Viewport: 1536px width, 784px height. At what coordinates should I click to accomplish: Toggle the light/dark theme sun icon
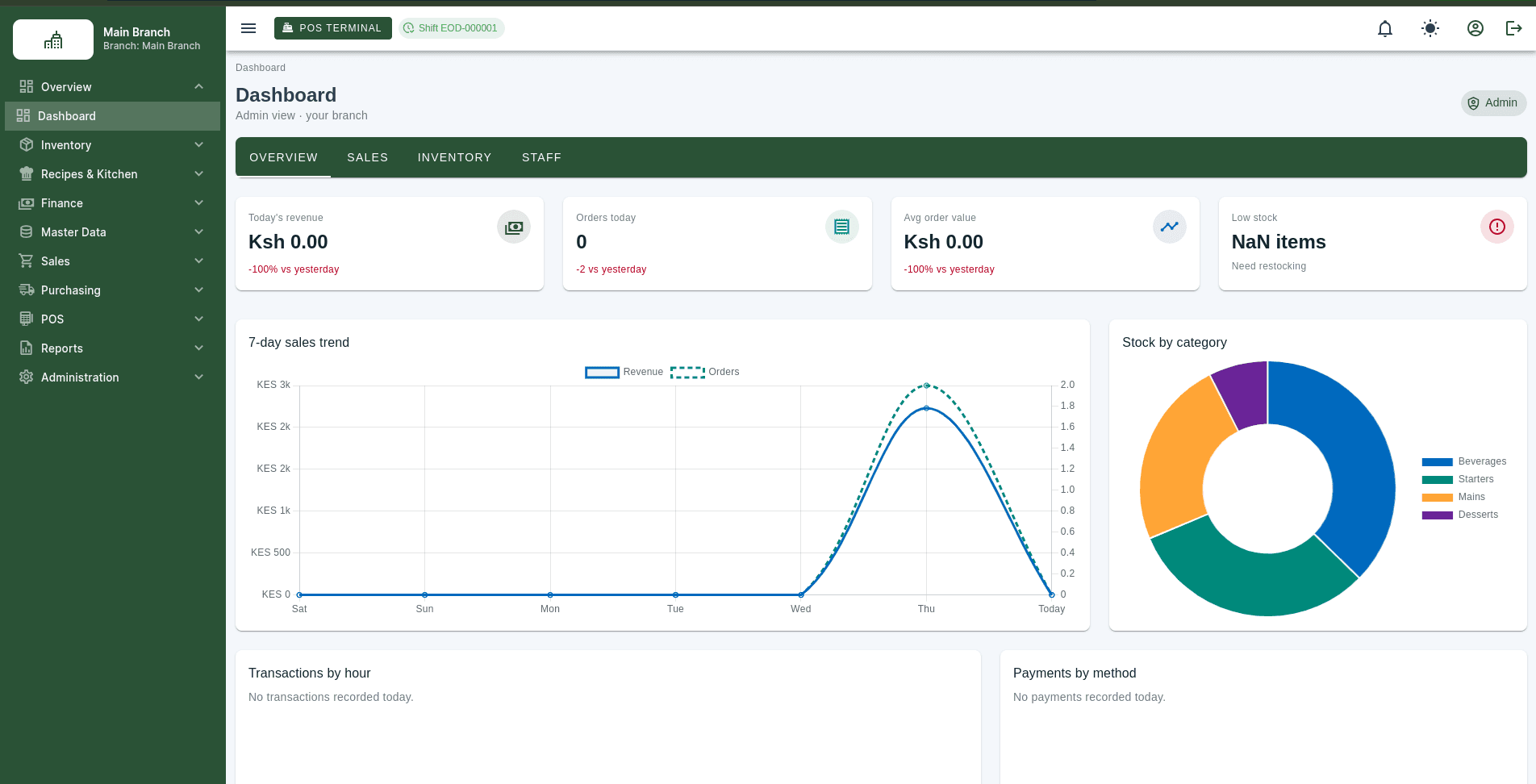coord(1430,28)
